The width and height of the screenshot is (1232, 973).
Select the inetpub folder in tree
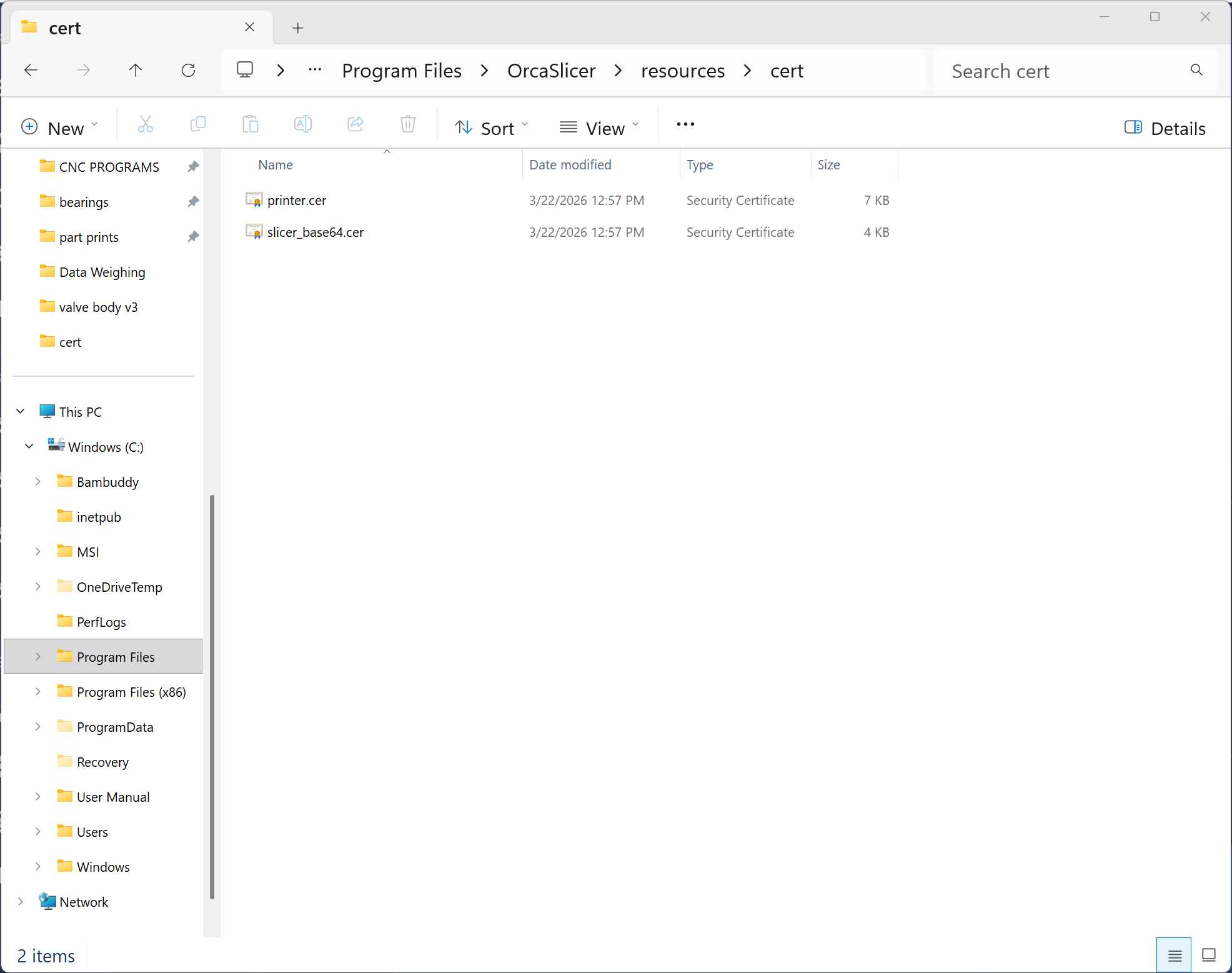tap(99, 517)
